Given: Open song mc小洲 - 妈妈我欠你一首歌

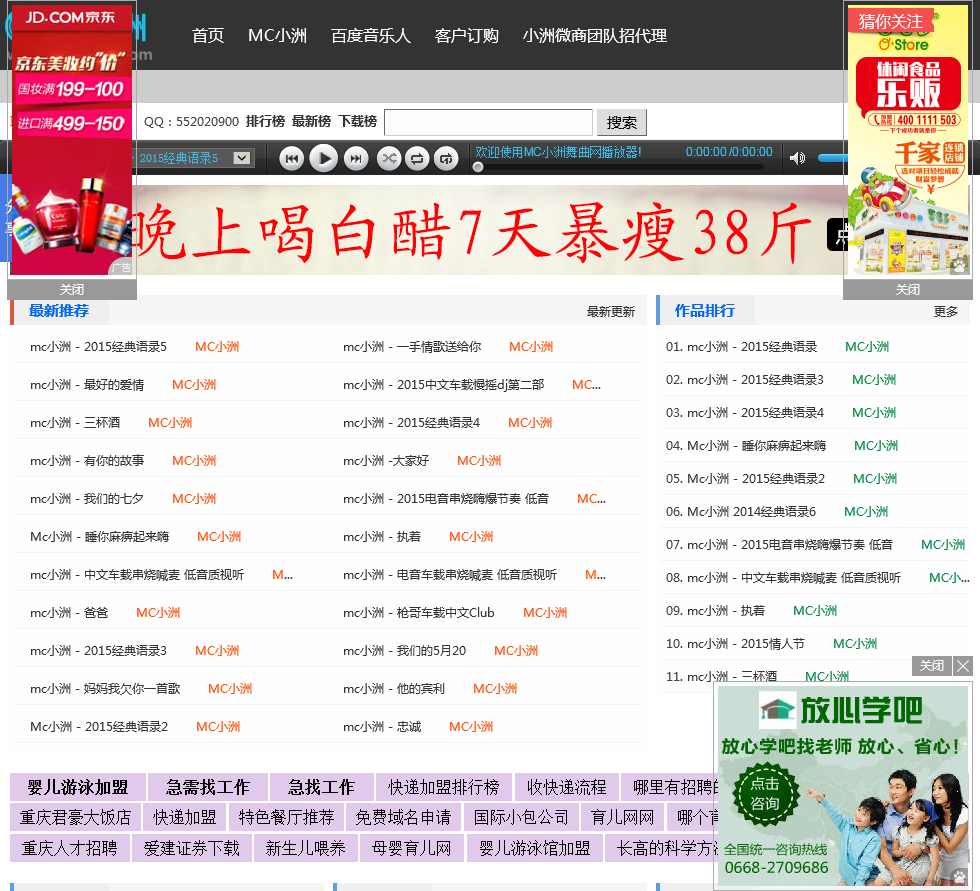Looking at the screenshot, I should point(105,689).
